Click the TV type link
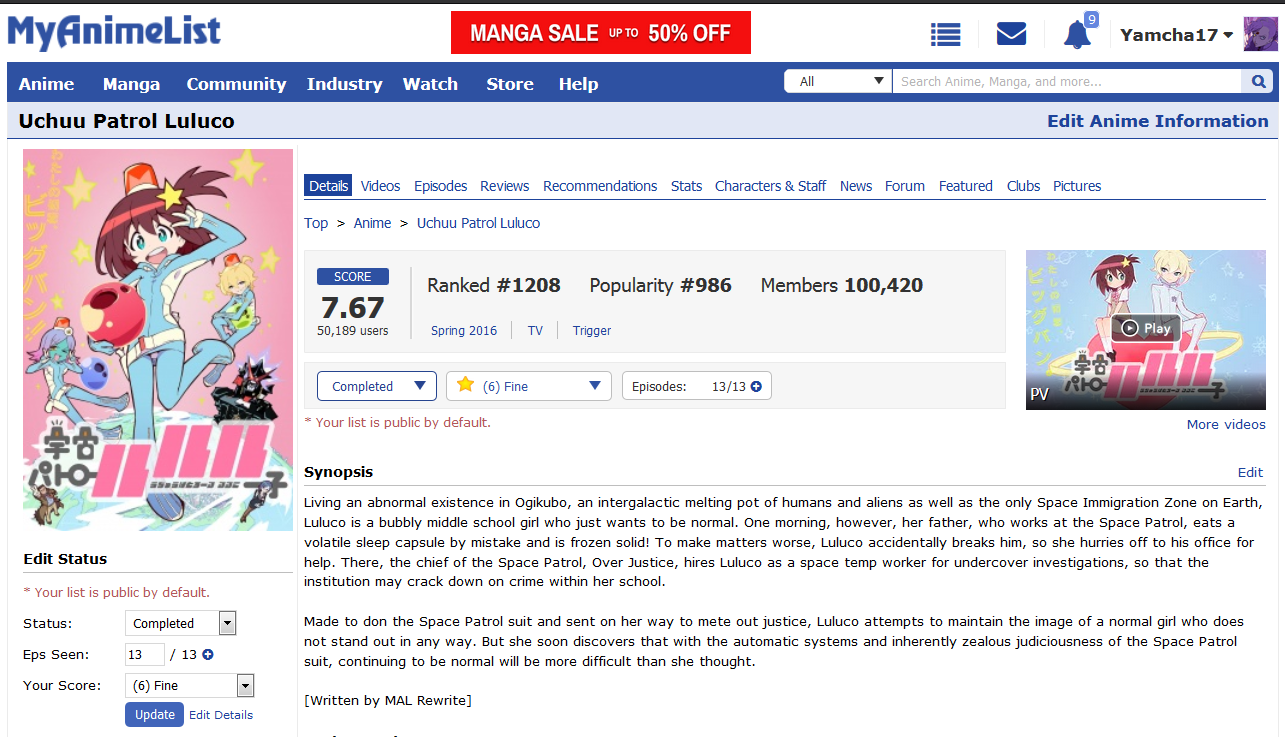 pos(535,331)
